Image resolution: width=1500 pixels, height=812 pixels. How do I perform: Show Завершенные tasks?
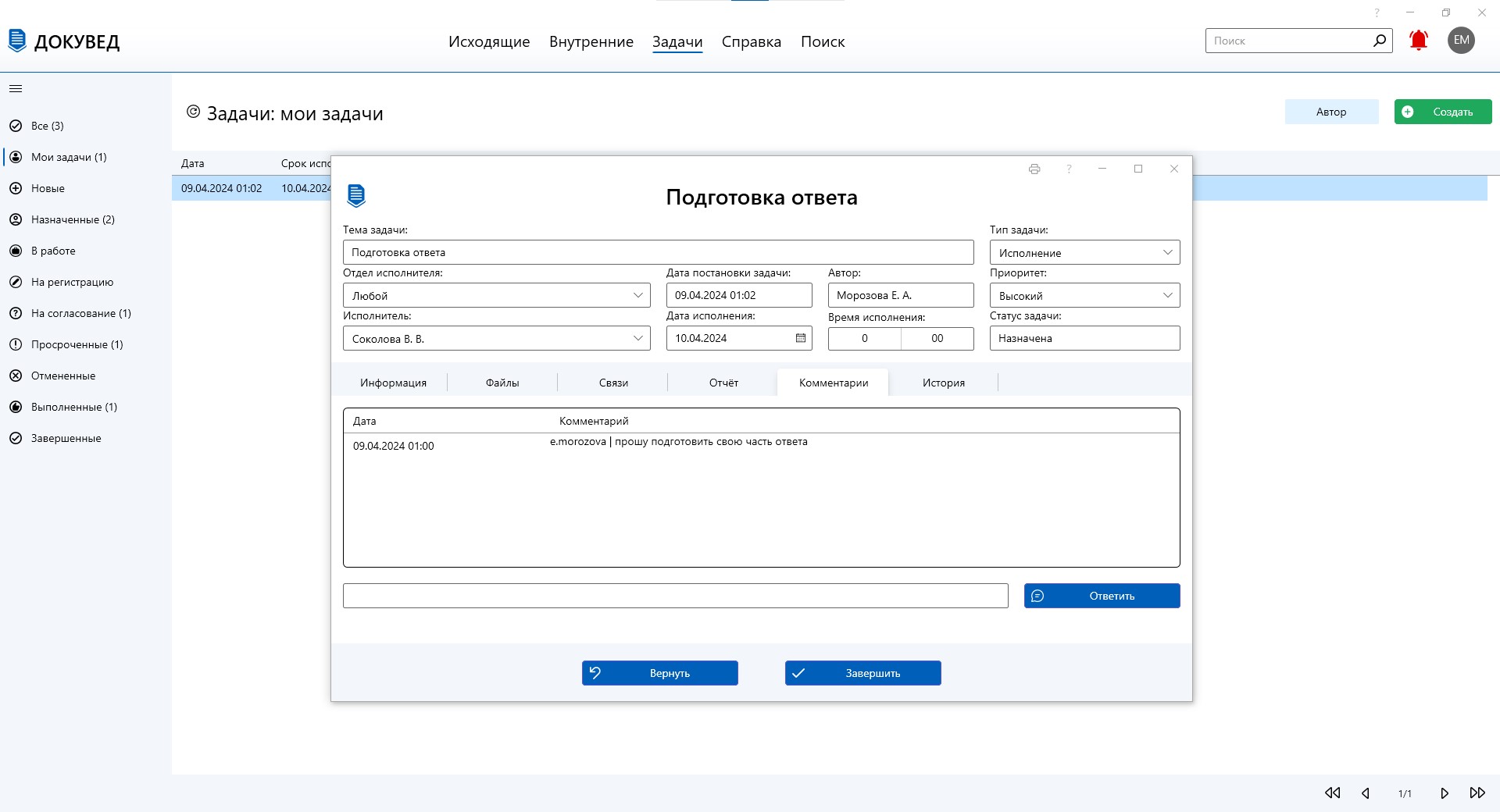point(86,438)
